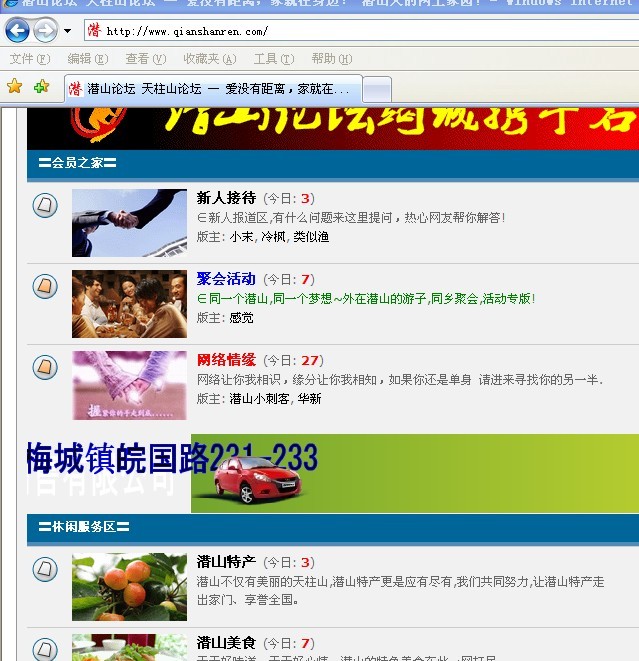This screenshot has height=661, width=639.
Task: Click the handshake thumbnail for 新人接待
Action: 129,222
